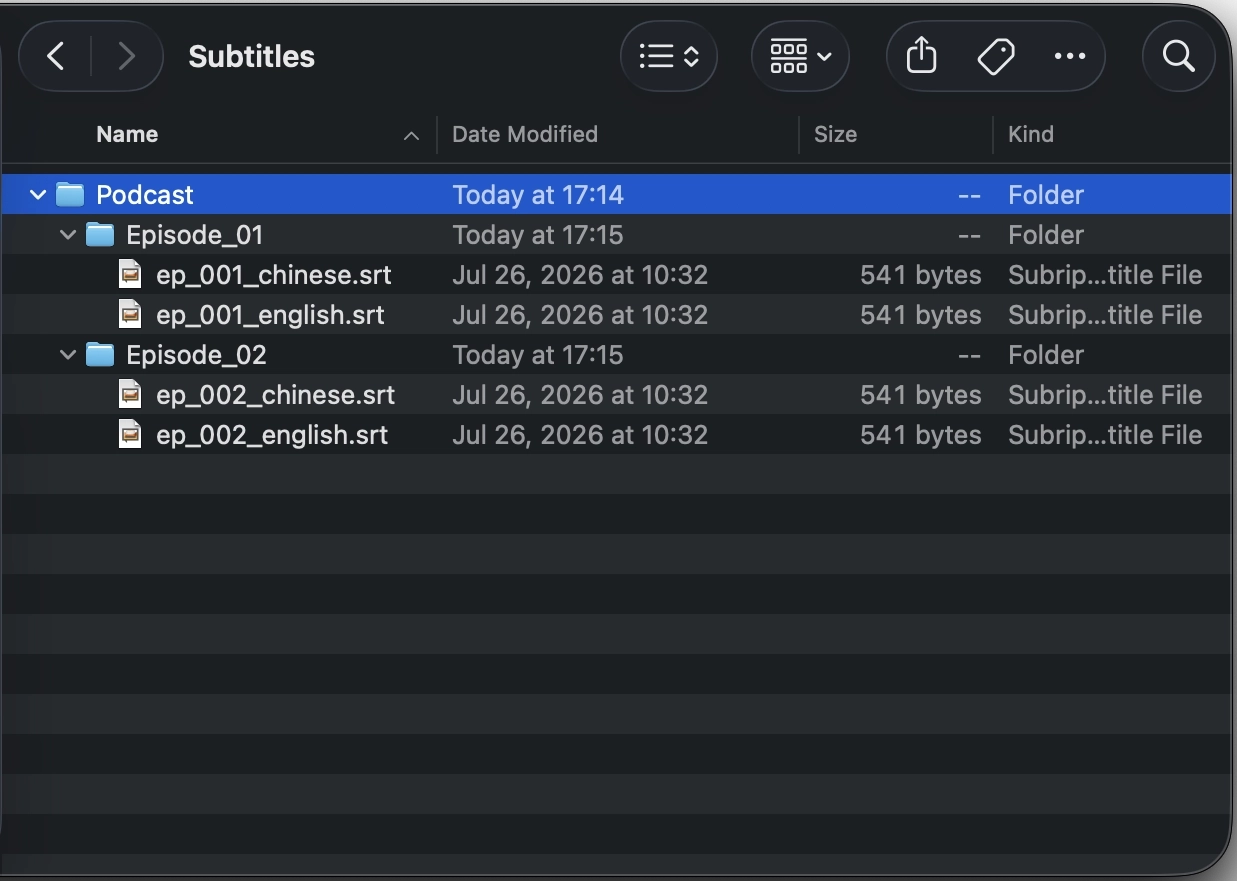Collapse the Episode_02 folder chevron

(68, 355)
